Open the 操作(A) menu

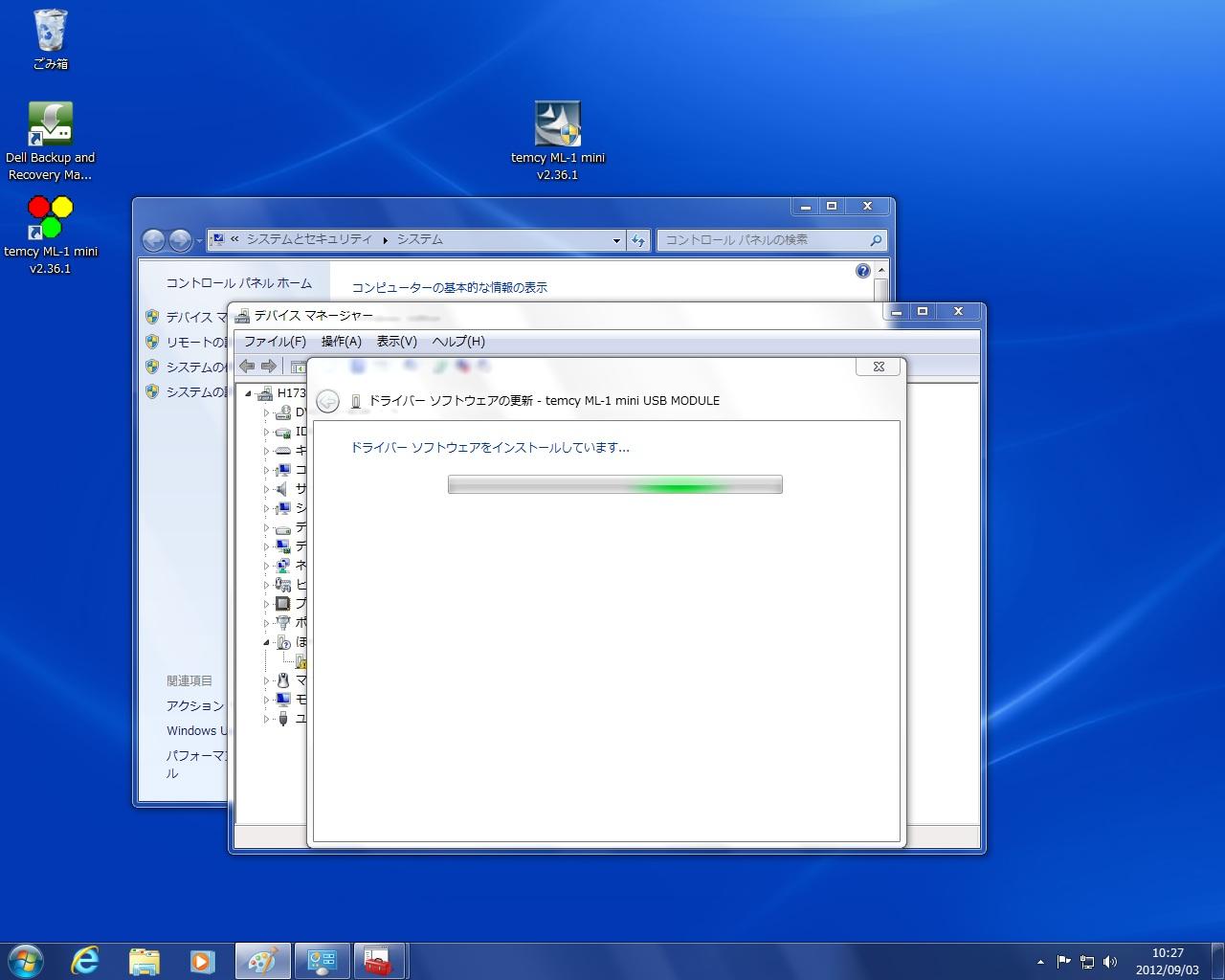point(342,342)
